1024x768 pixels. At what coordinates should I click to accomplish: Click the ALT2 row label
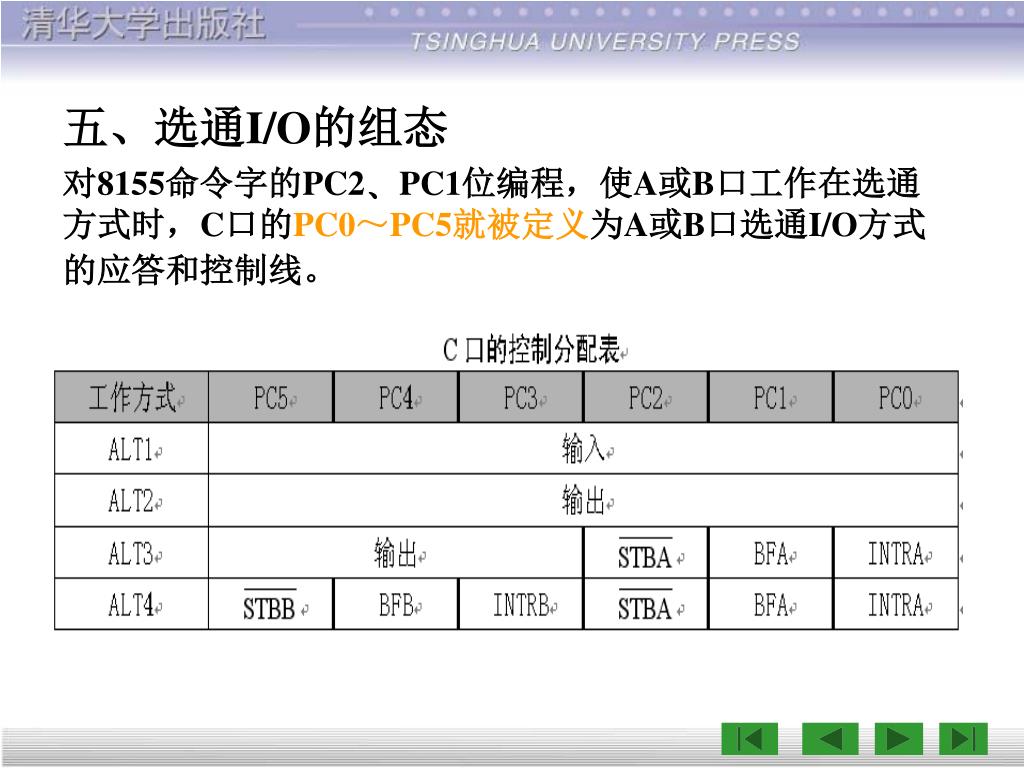coord(131,501)
